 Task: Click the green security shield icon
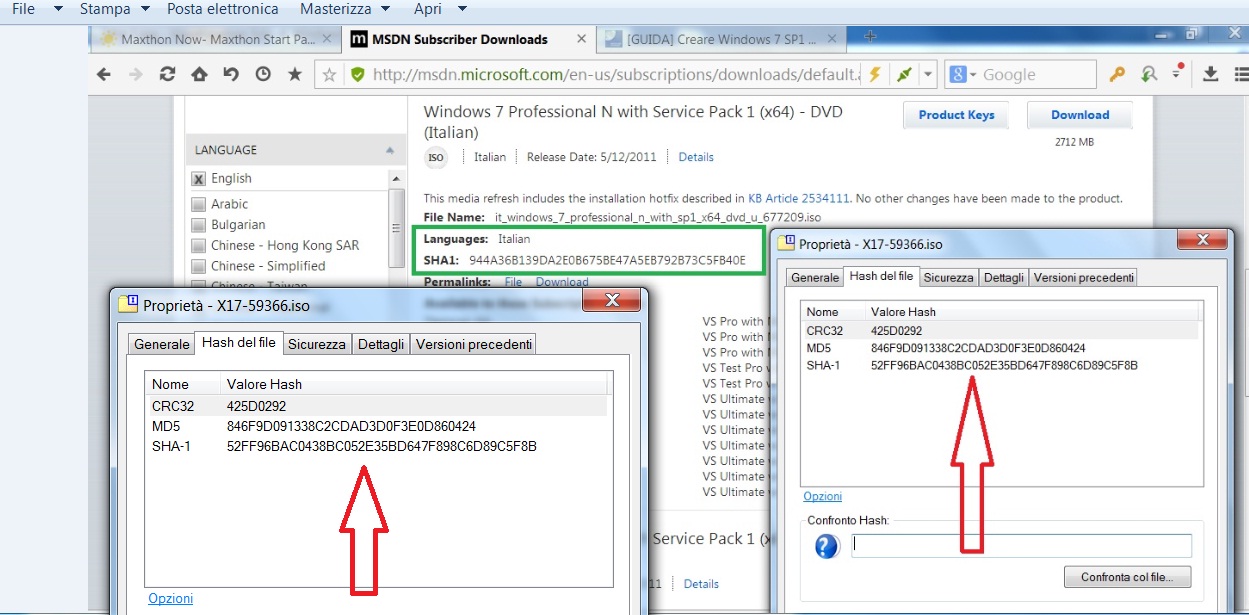pyautogui.click(x=357, y=75)
